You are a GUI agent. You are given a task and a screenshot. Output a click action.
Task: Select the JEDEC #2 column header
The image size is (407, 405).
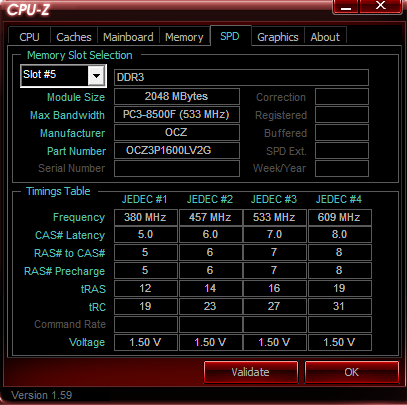[x=210, y=199]
